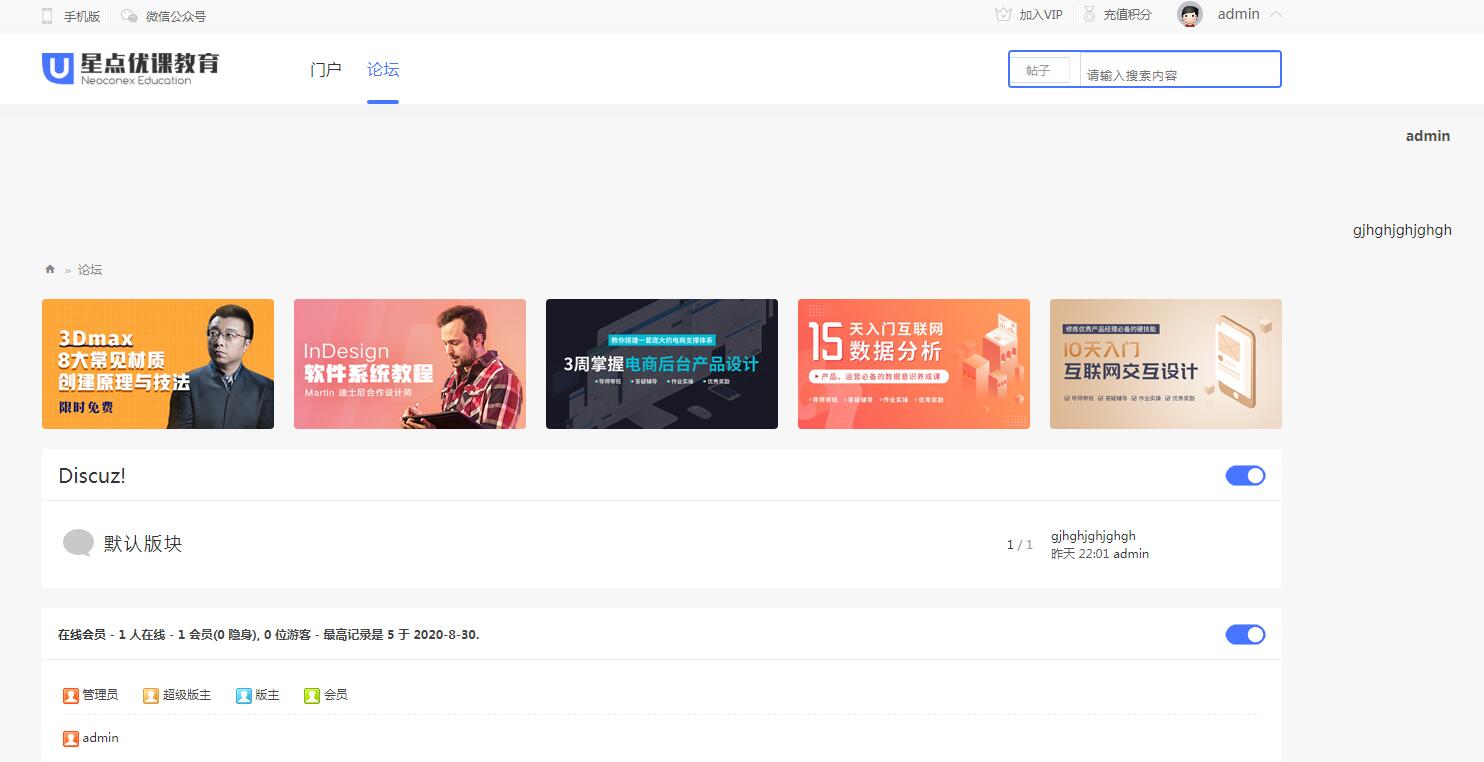Image resolution: width=1484 pixels, height=762 pixels.
Task: Expand the admin user menu arrow
Action: (x=1275, y=15)
